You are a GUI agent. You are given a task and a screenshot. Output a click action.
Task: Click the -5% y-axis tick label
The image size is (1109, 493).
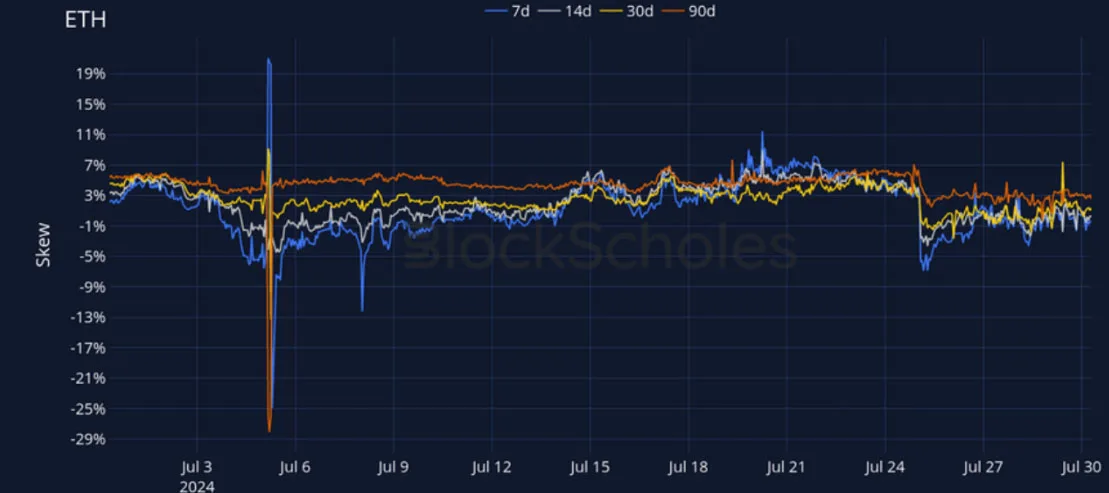coord(95,257)
